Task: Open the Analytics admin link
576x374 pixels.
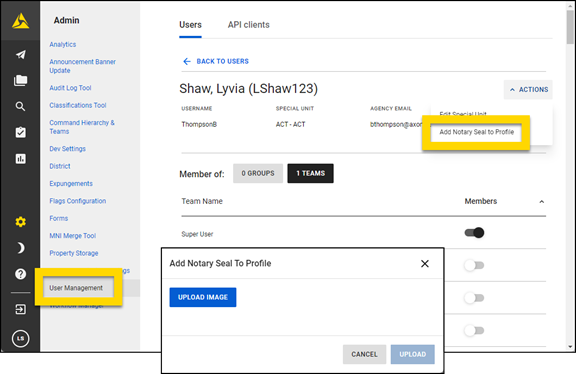Action: pos(63,44)
